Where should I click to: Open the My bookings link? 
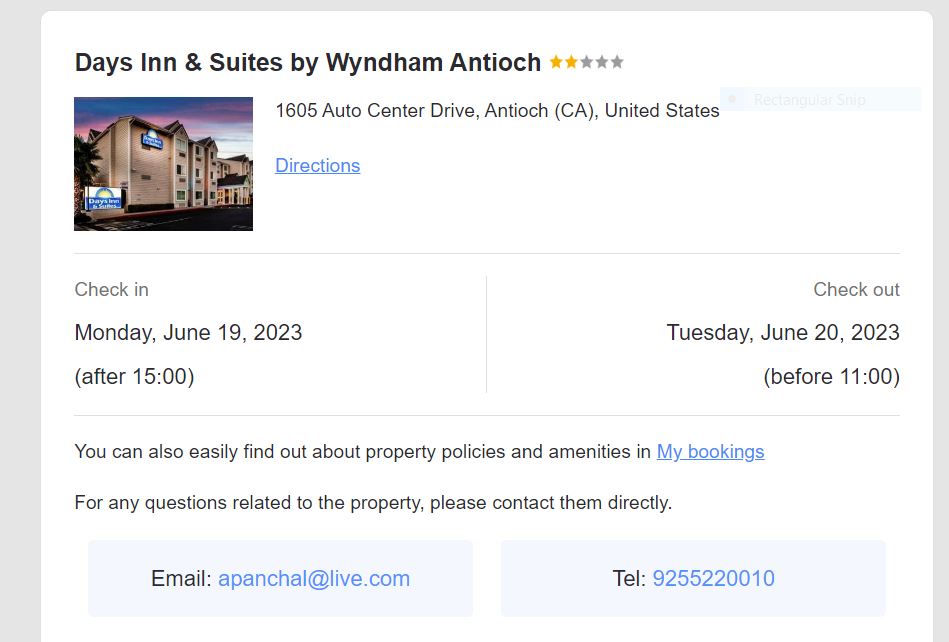[x=710, y=452]
